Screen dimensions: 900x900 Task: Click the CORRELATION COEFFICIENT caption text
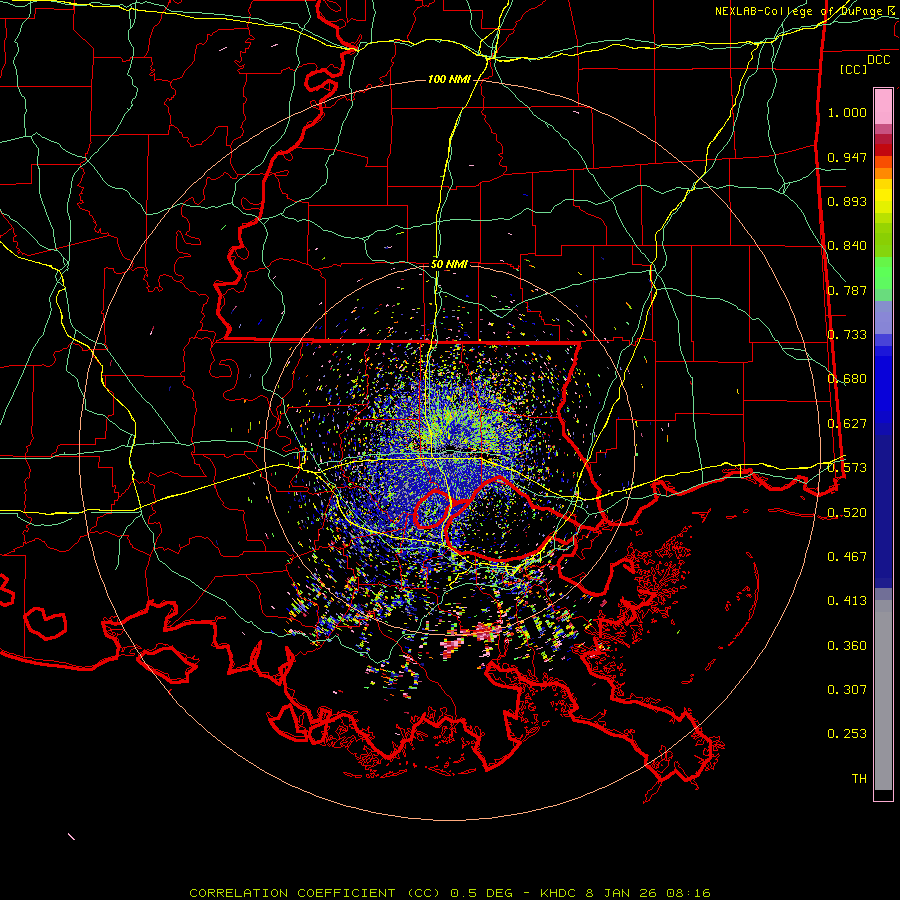292,893
